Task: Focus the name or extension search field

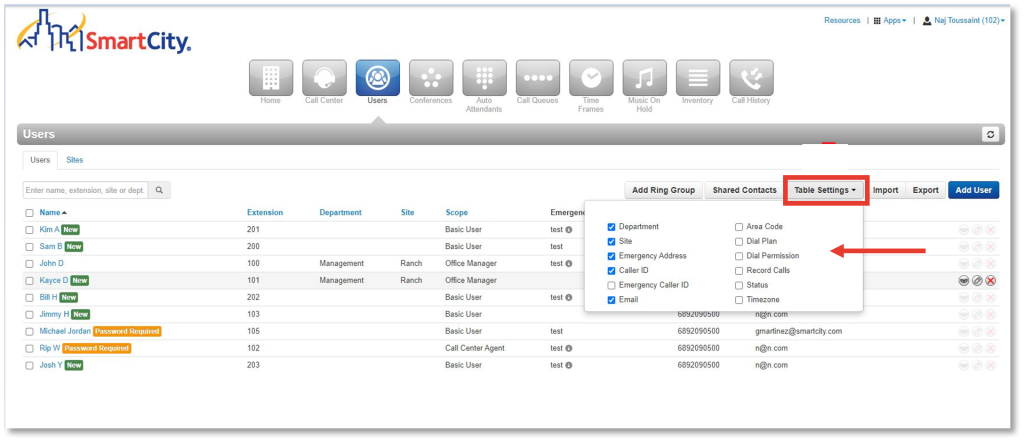Action: tap(85, 190)
